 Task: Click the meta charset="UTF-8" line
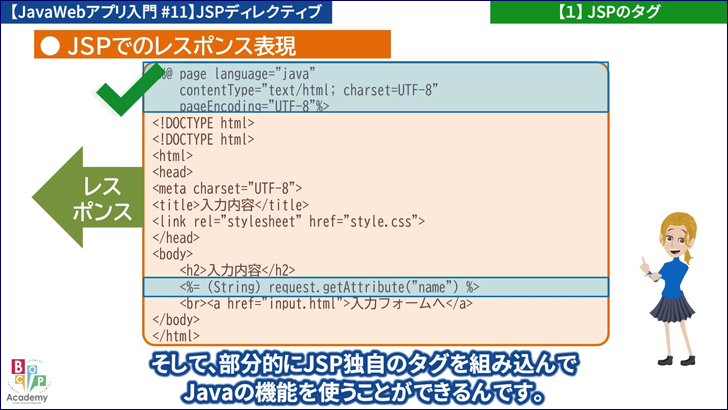point(227,188)
